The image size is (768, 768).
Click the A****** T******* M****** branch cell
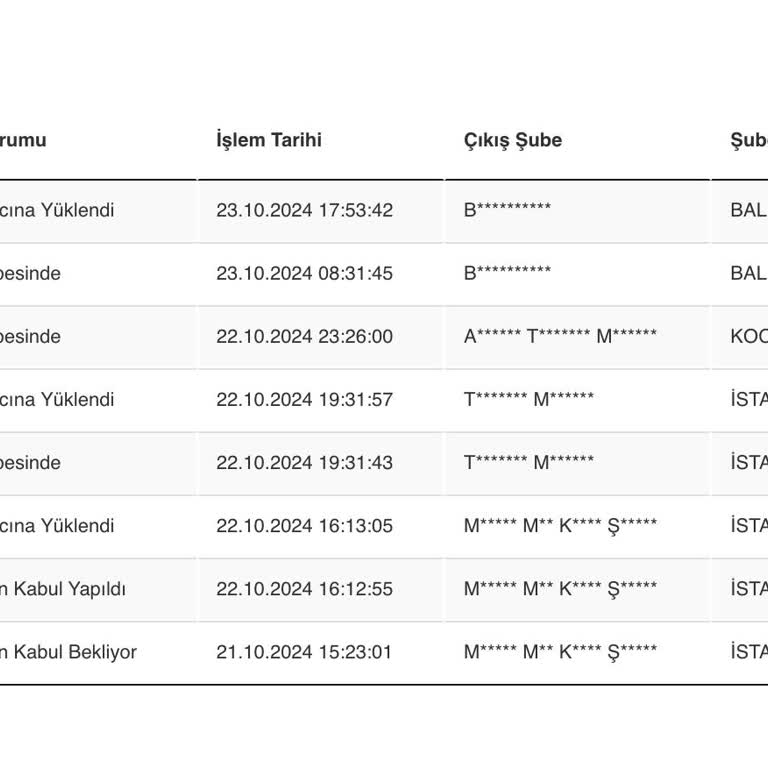click(x=560, y=336)
